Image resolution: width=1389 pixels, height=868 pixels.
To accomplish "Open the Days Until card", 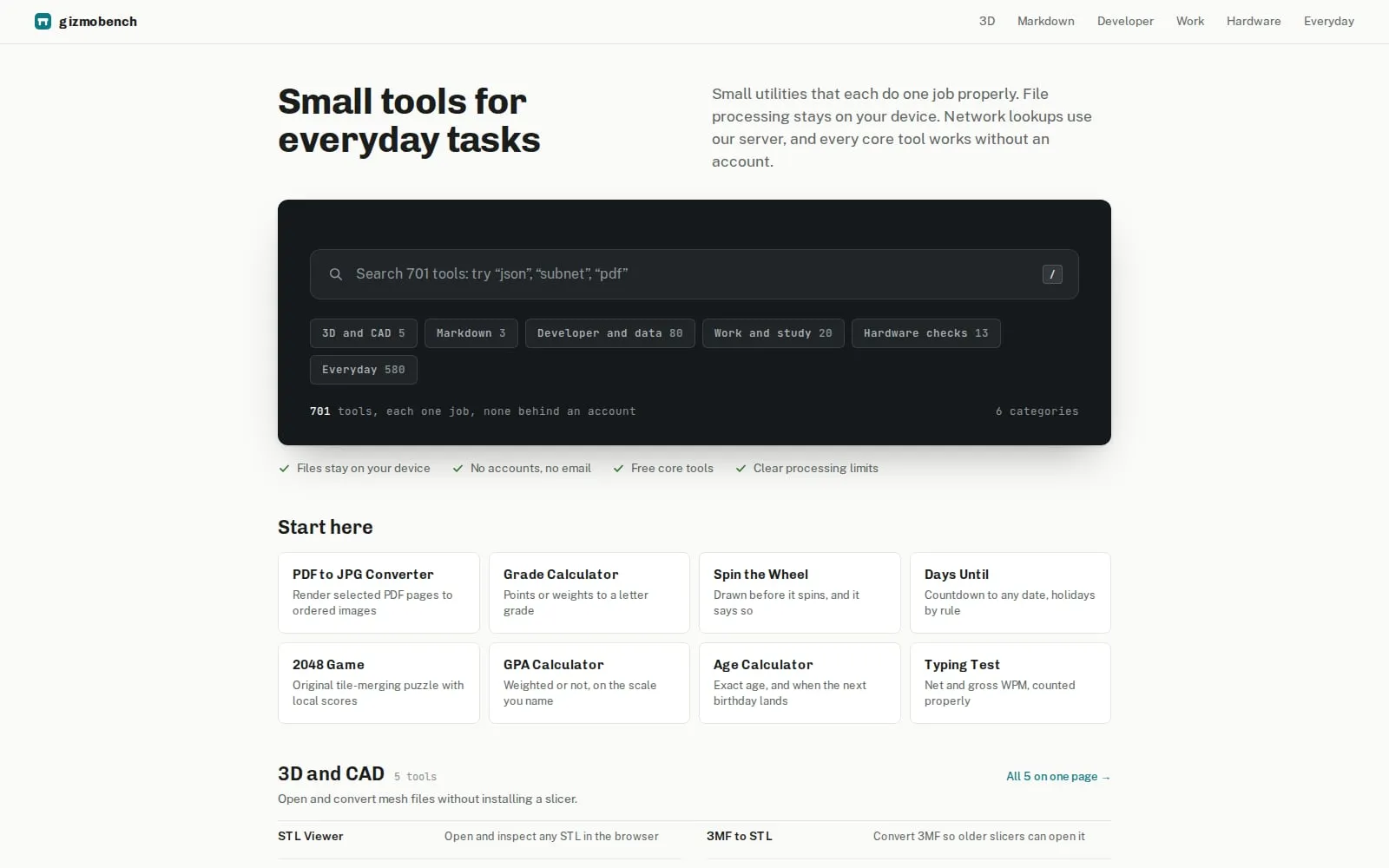I will click(x=1010, y=593).
